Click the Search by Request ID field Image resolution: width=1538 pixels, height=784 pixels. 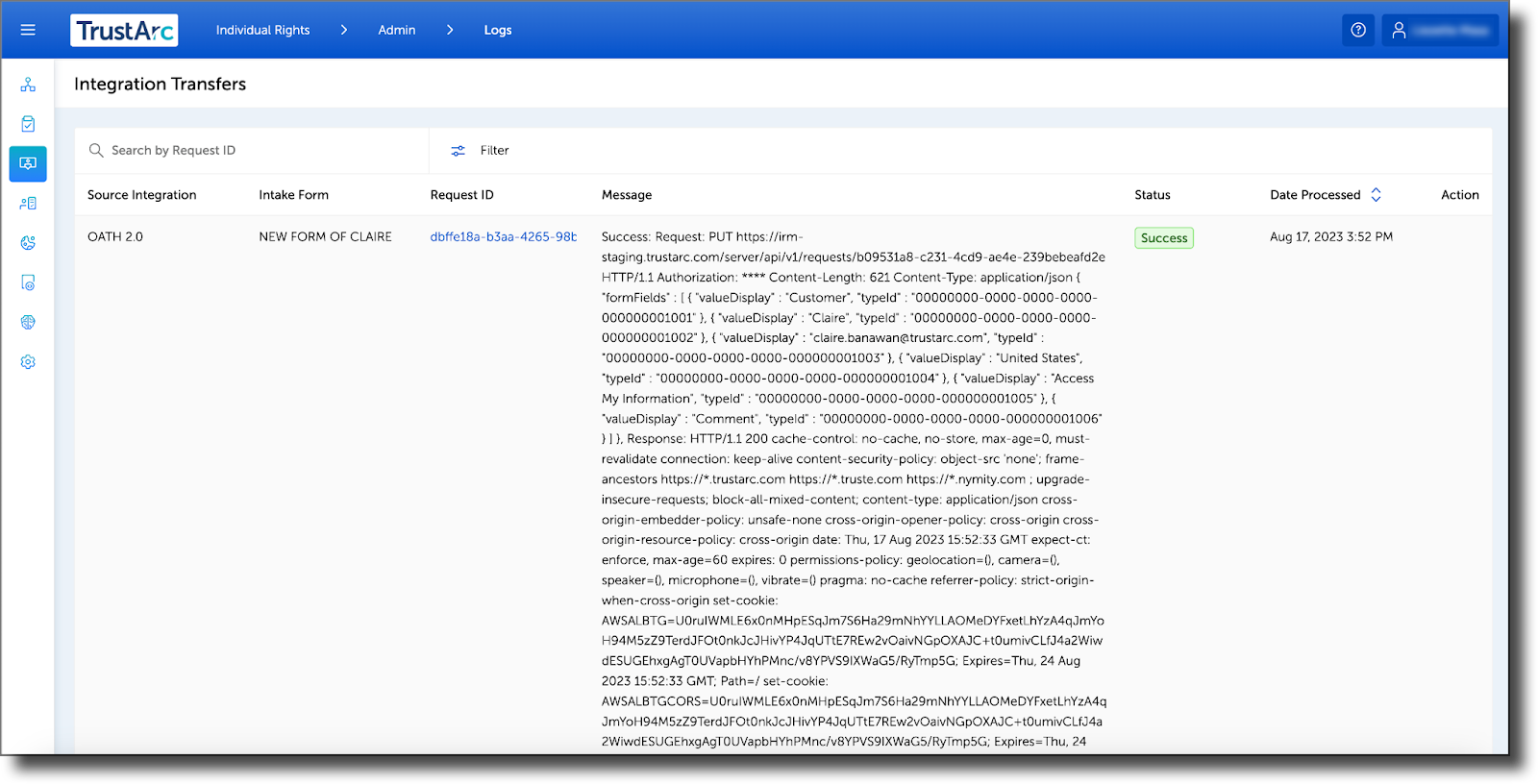pos(252,151)
